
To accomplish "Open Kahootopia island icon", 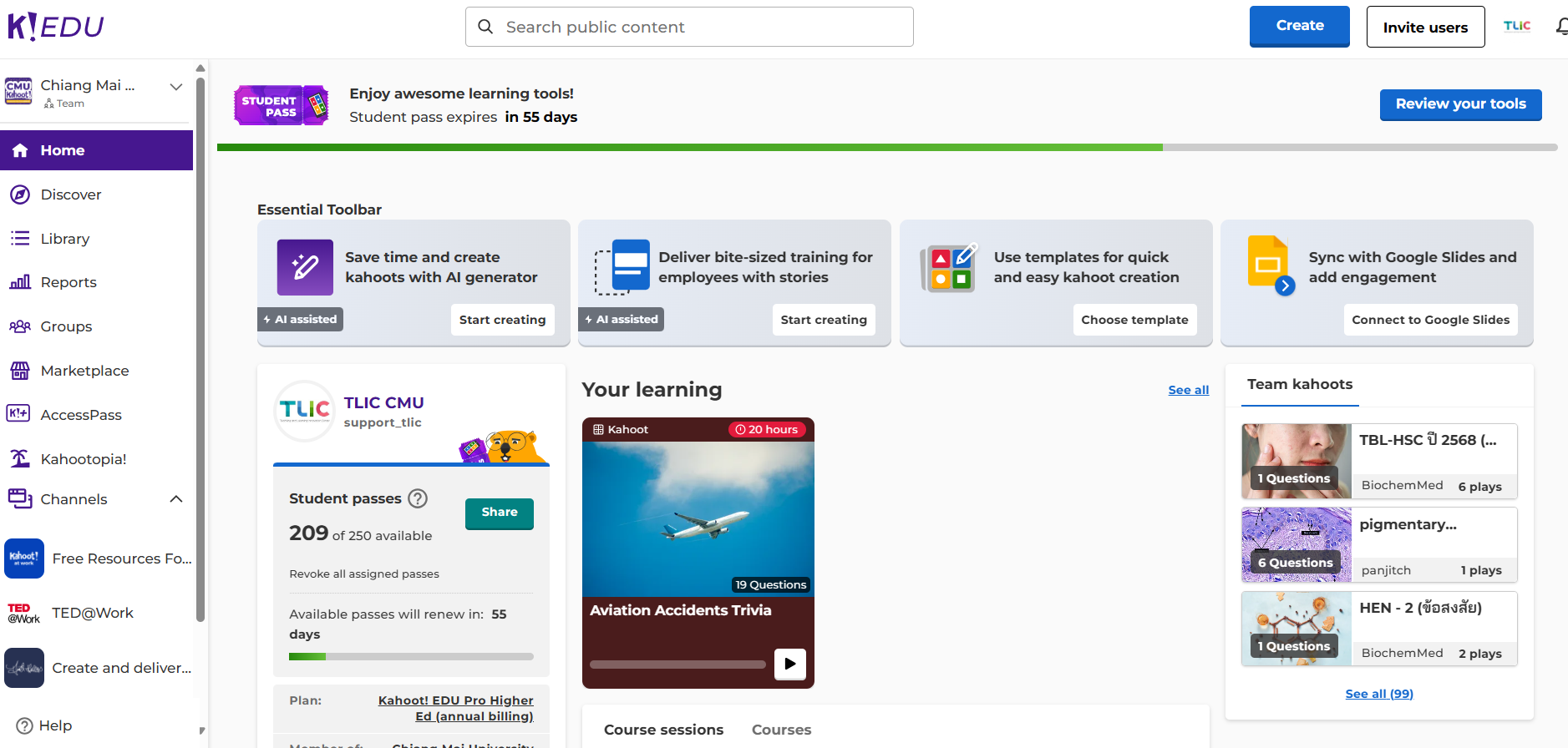I will click(x=20, y=458).
